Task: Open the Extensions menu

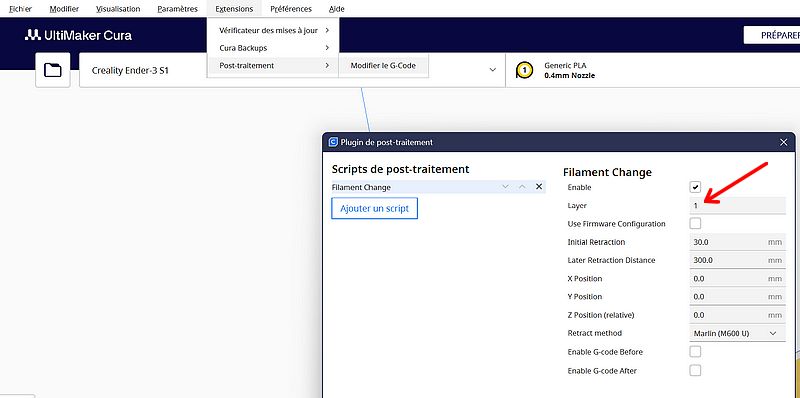Action: 234,9
